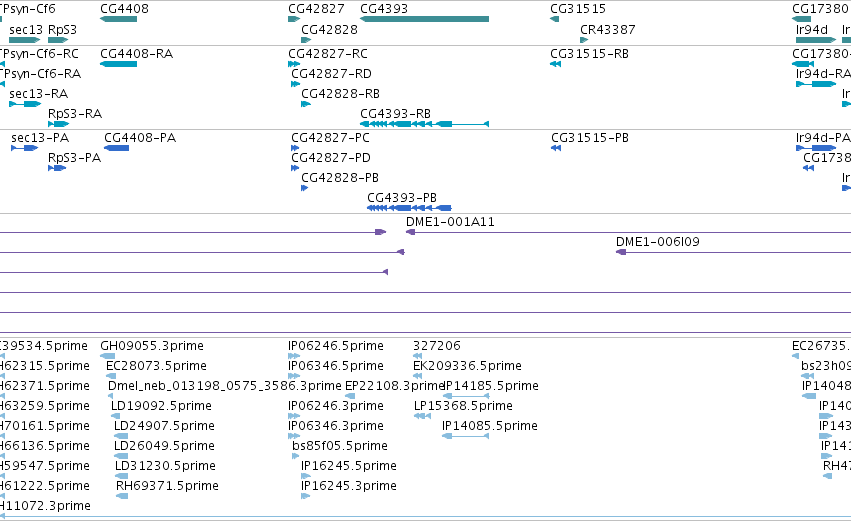
Task: Select protein sec13-PA
Action: 40,138
